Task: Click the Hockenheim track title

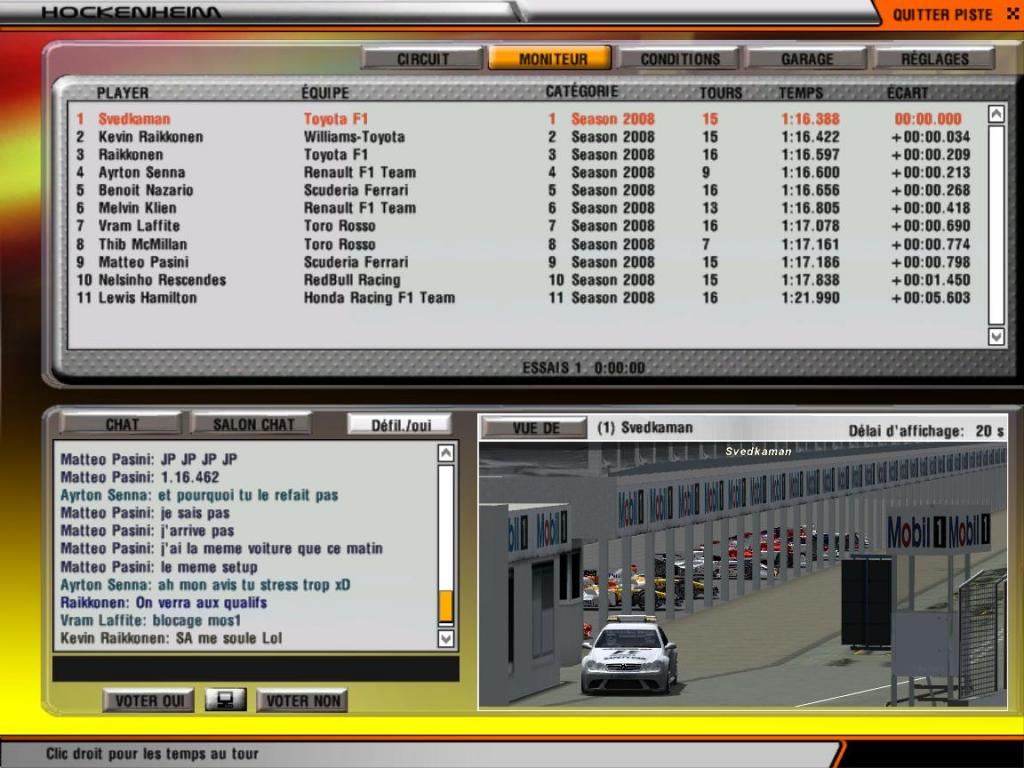Action: point(131,12)
